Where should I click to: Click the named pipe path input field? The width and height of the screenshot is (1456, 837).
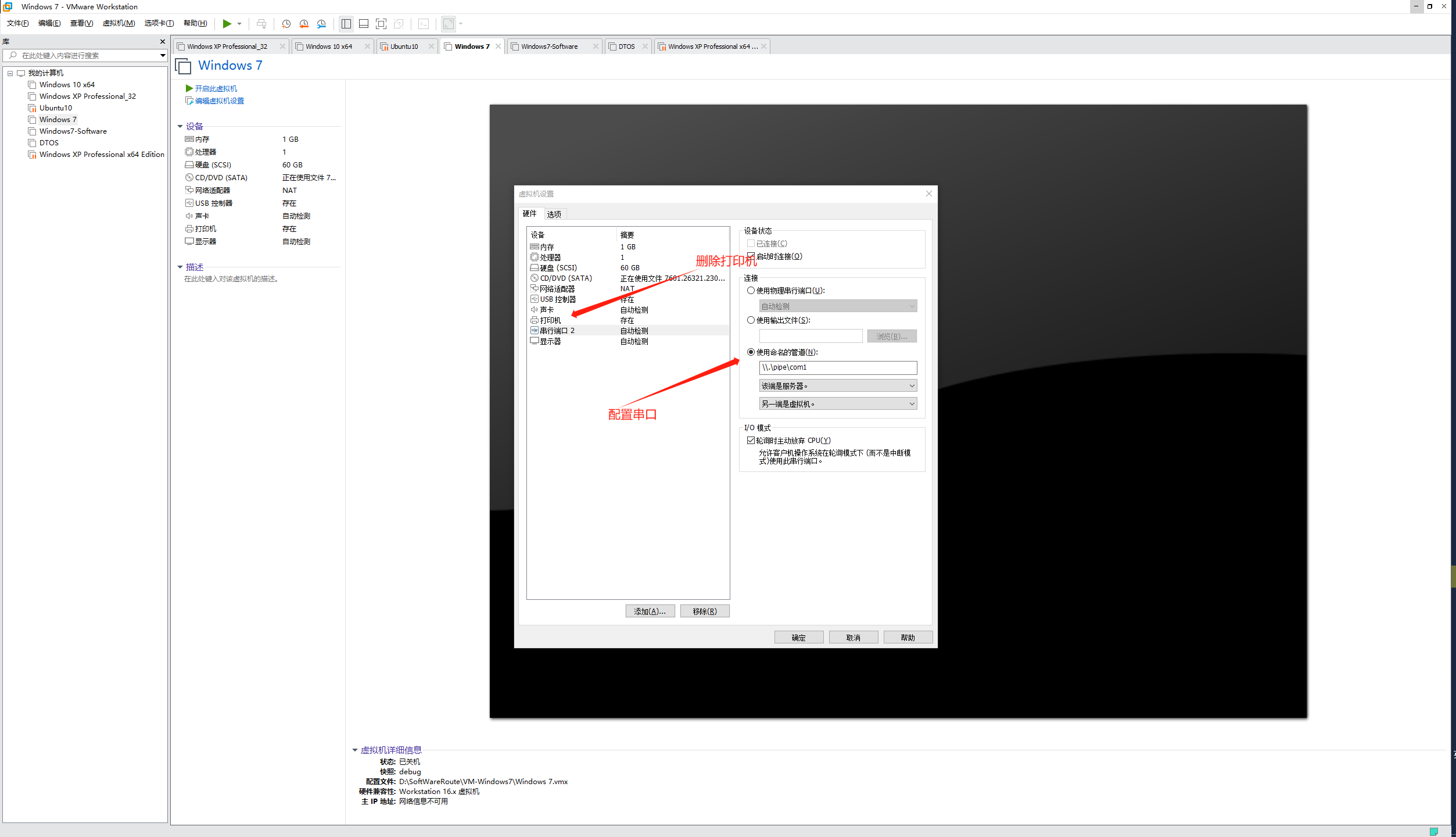tap(837, 367)
